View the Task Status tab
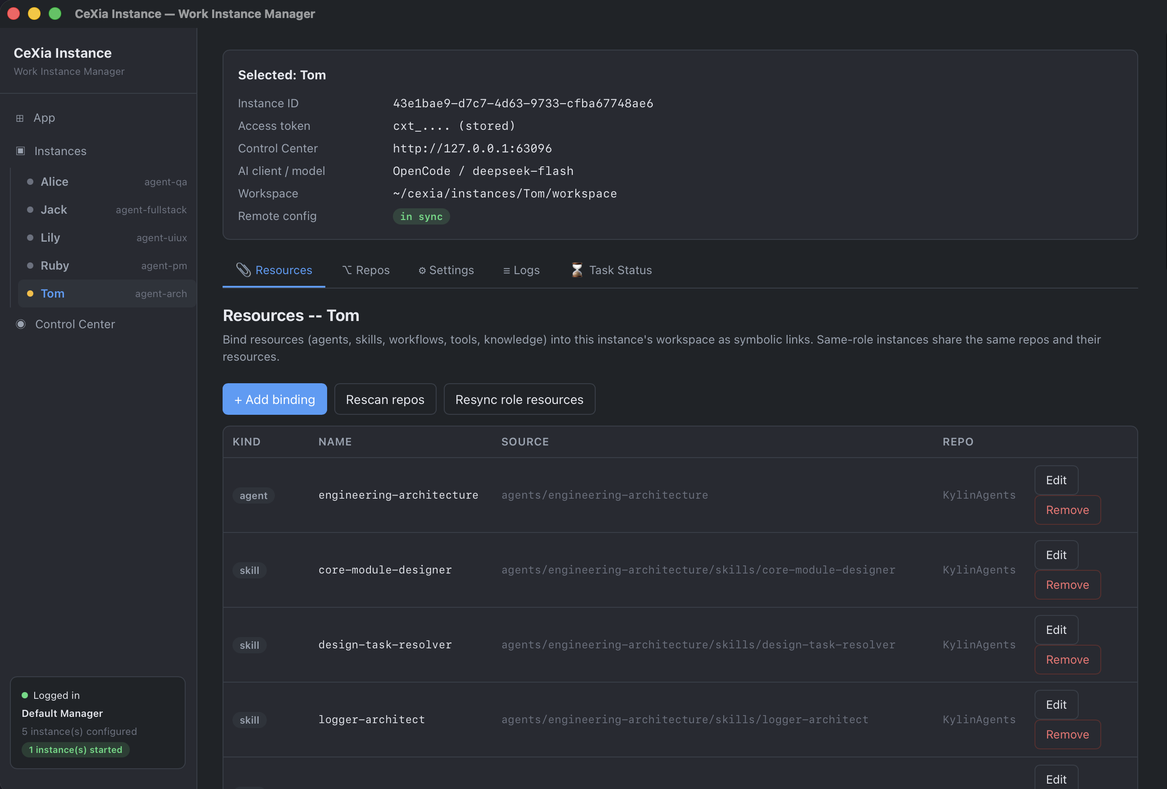The width and height of the screenshot is (1167, 789). click(611, 270)
